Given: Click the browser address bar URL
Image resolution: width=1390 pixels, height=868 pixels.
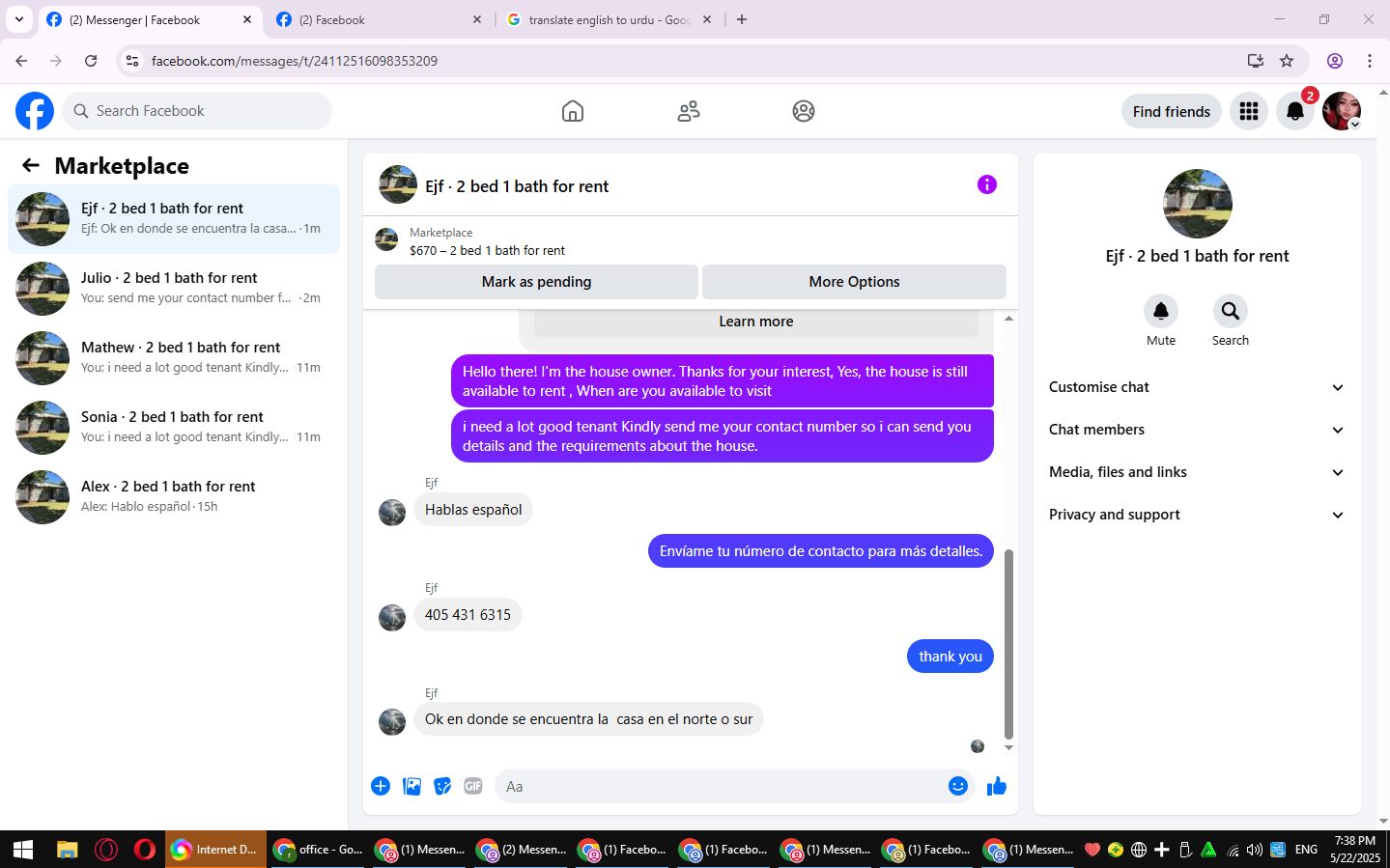Looking at the screenshot, I should 295,61.
